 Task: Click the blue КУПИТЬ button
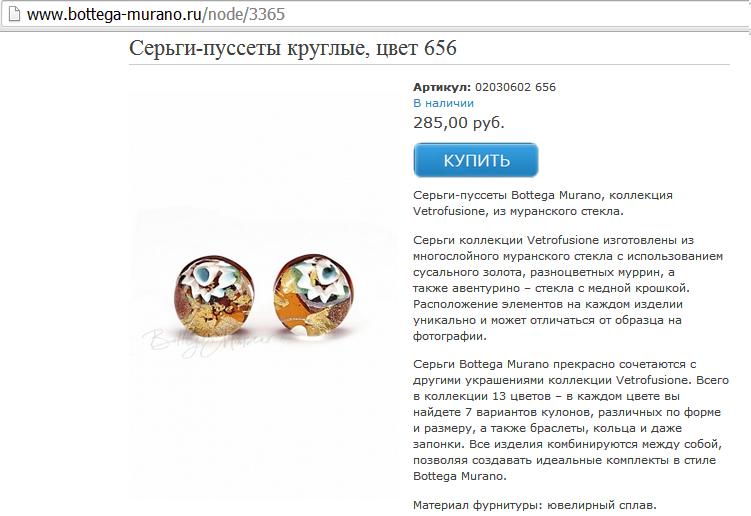click(476, 160)
